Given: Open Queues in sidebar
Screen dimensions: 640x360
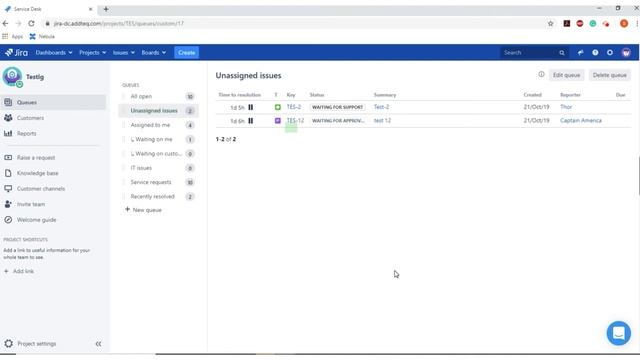Looking at the screenshot, I should point(53,102).
